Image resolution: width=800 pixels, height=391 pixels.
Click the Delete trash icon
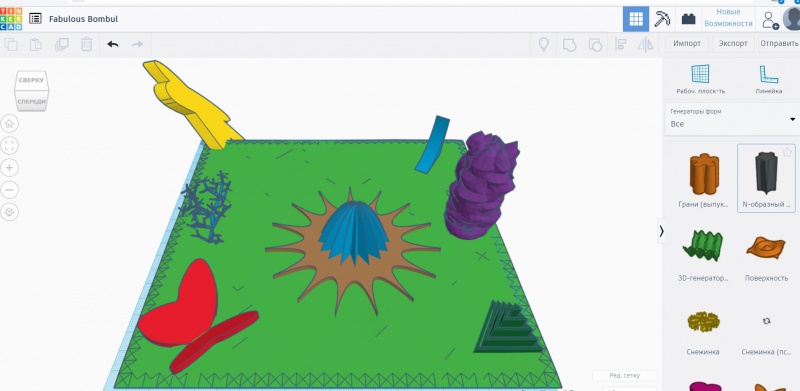click(87, 44)
